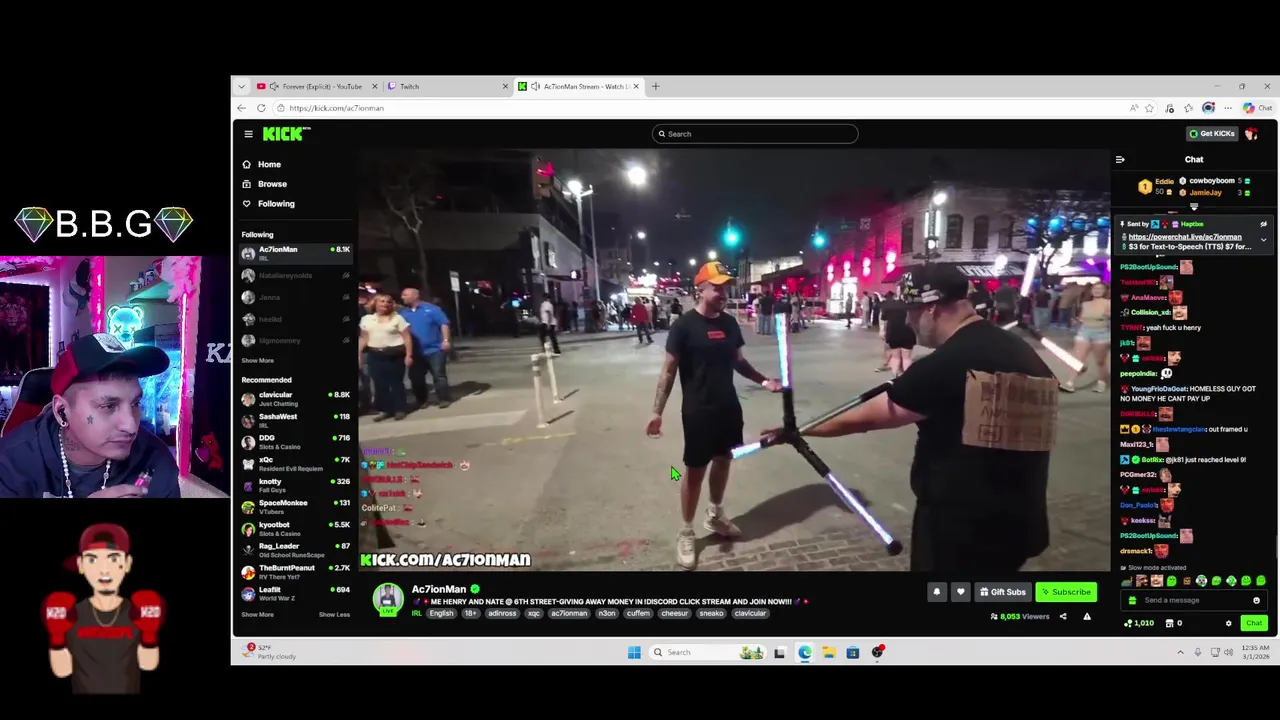Open Home in the Kick sidebar
The image size is (1280, 720).
(x=262, y=164)
